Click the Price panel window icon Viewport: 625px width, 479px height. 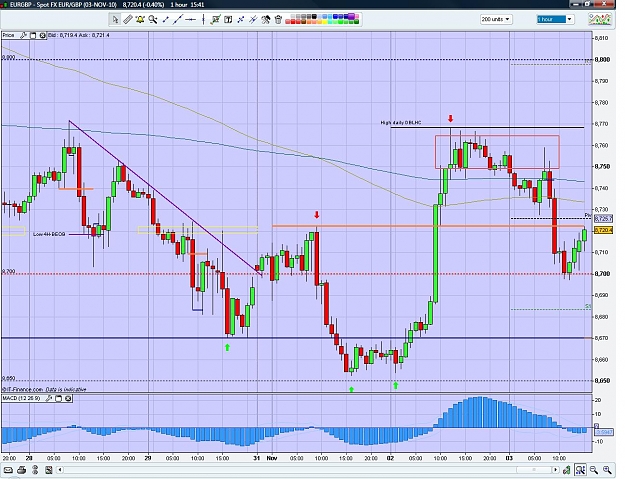(33, 35)
